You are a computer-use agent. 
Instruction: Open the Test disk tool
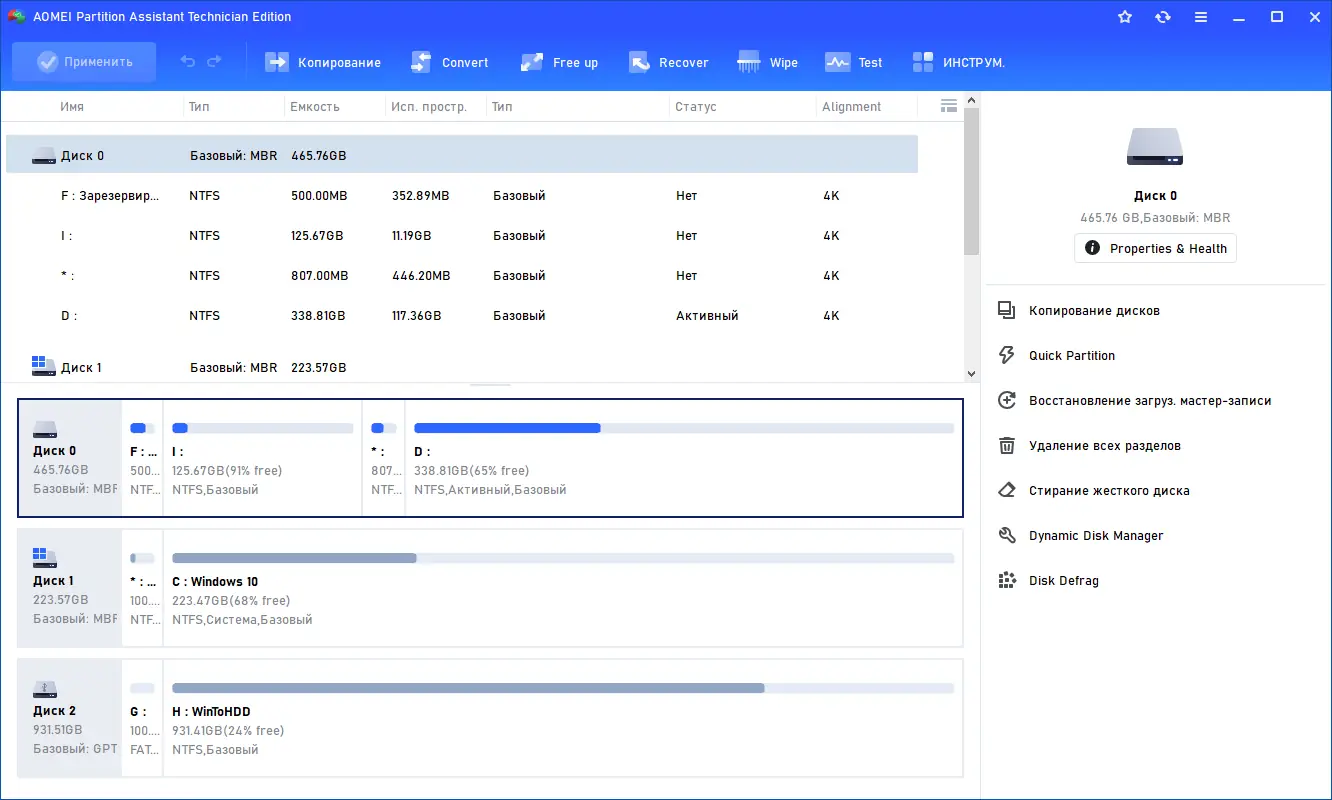point(853,62)
